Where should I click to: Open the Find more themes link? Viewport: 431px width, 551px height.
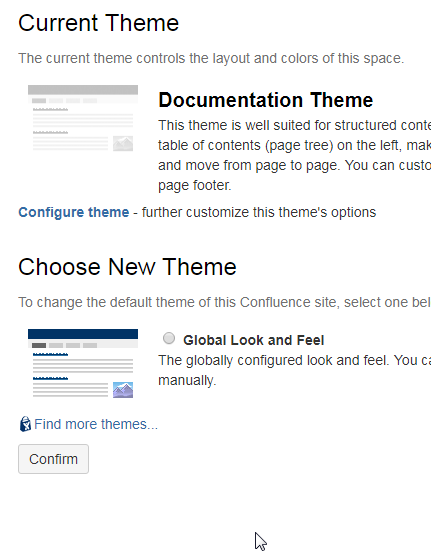click(x=96, y=424)
